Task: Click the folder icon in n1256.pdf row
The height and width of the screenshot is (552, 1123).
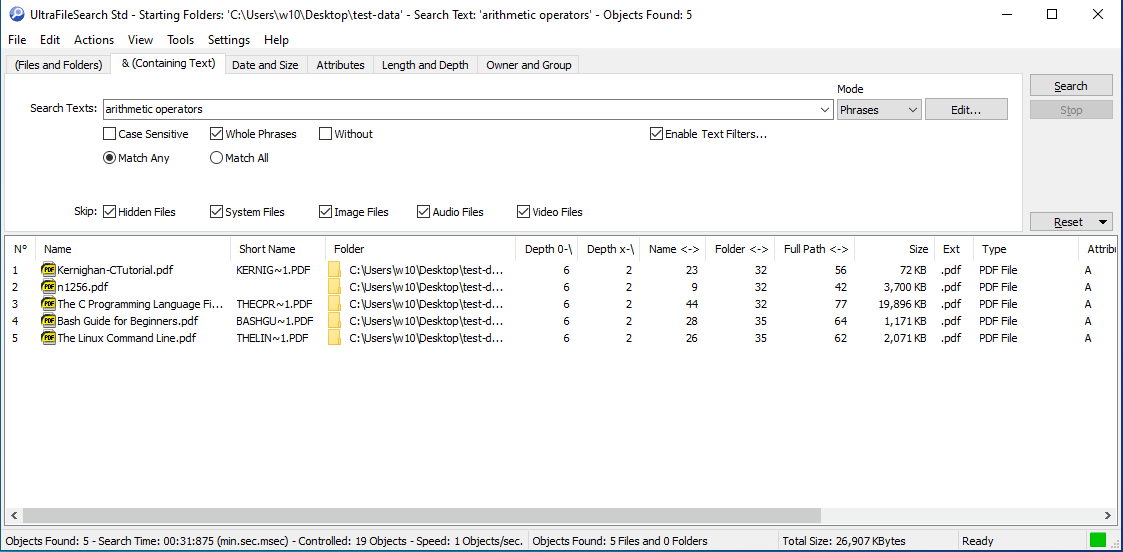Action: click(x=334, y=287)
